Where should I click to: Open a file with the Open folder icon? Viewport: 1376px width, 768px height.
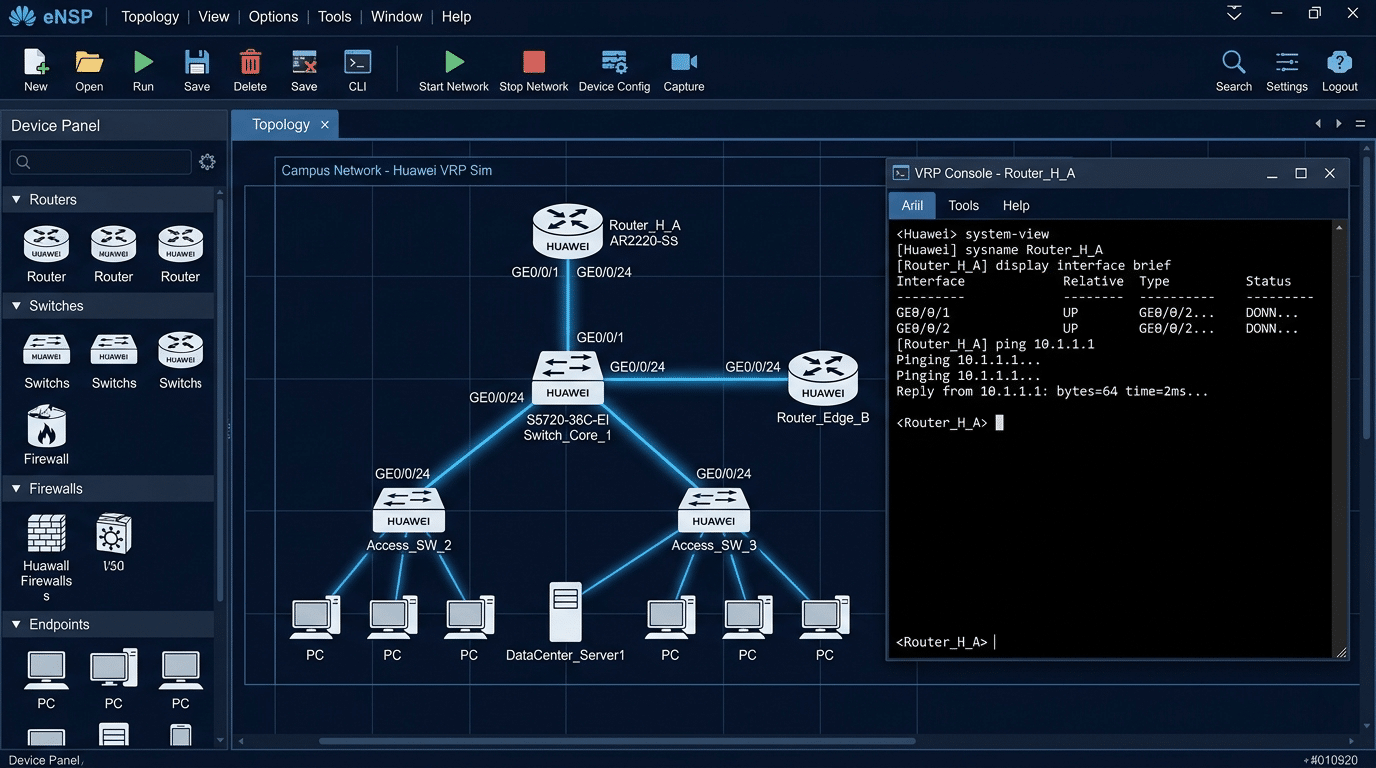[x=89, y=62]
